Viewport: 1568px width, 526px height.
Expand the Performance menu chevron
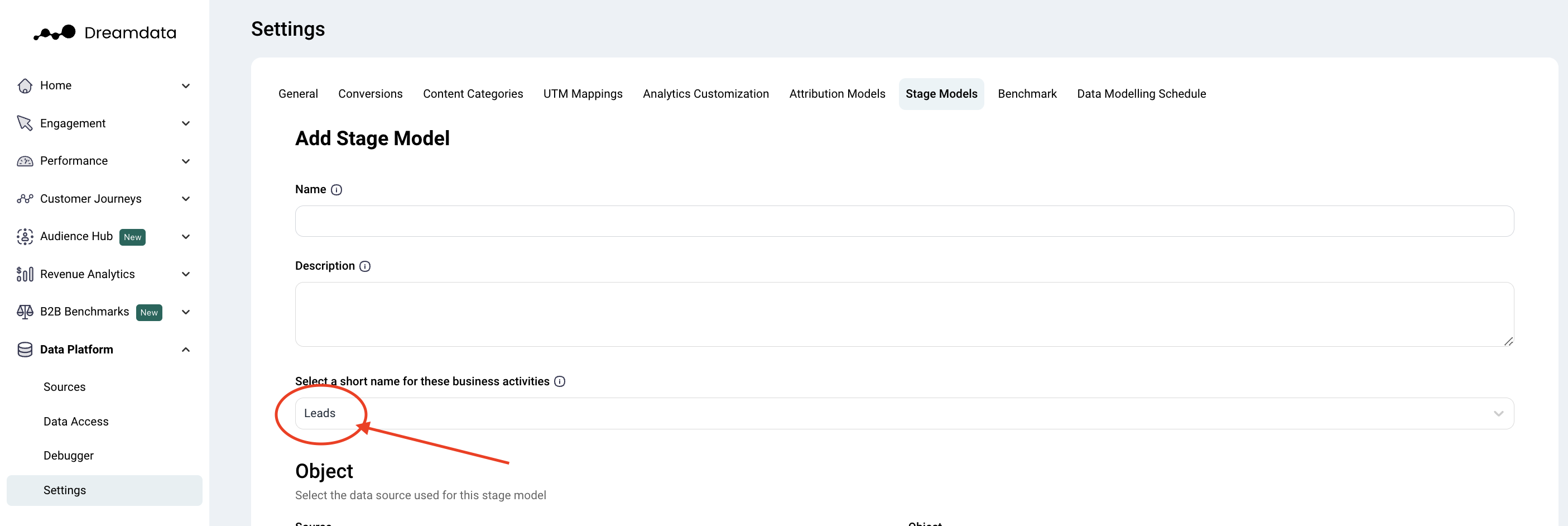186,161
